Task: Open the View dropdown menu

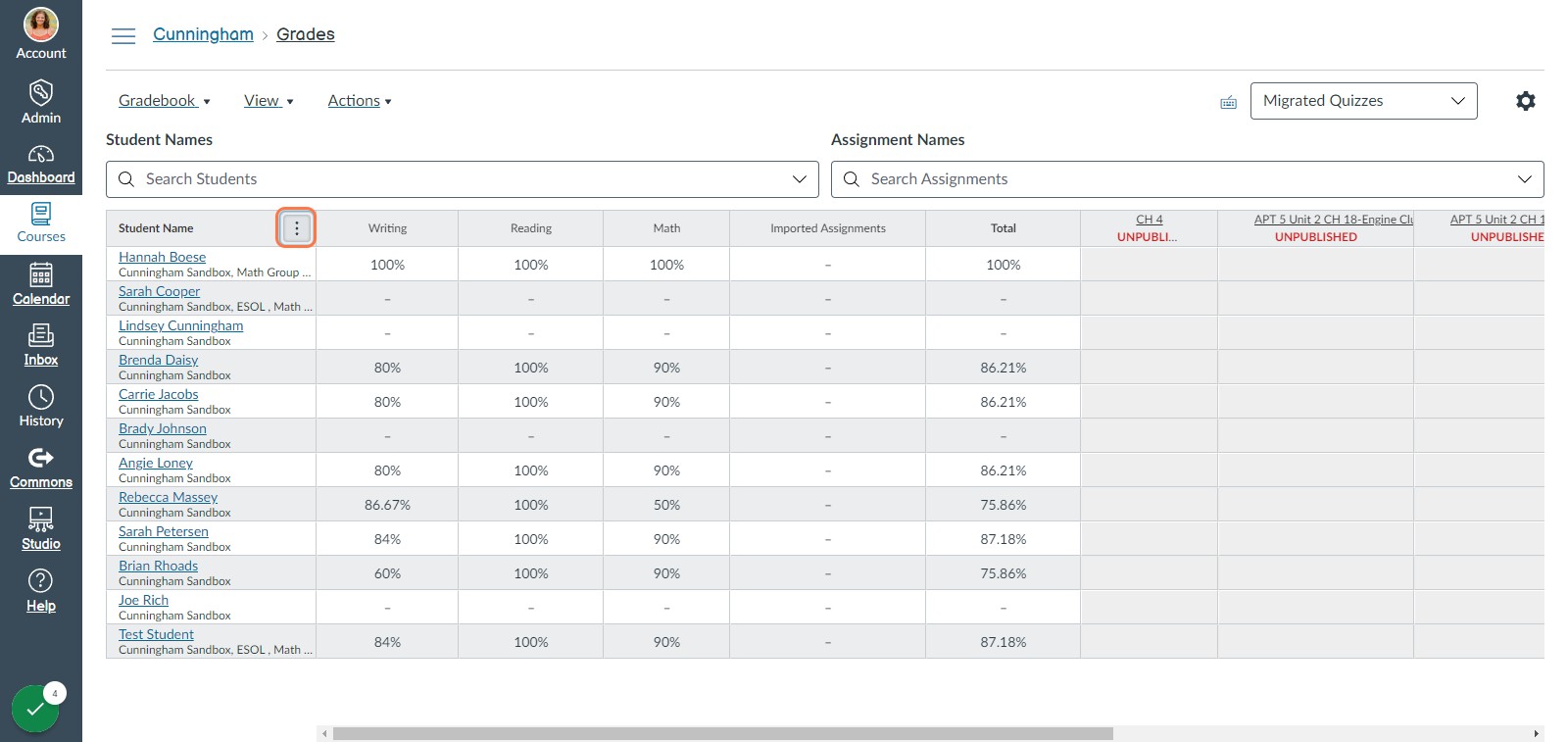Action: point(269,101)
